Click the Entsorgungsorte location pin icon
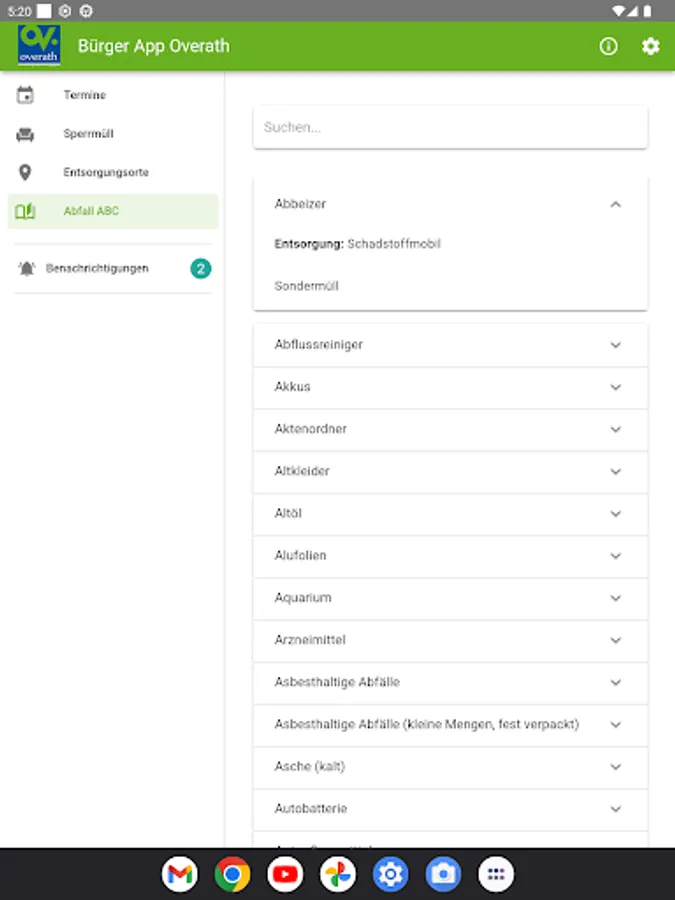 (x=26, y=172)
